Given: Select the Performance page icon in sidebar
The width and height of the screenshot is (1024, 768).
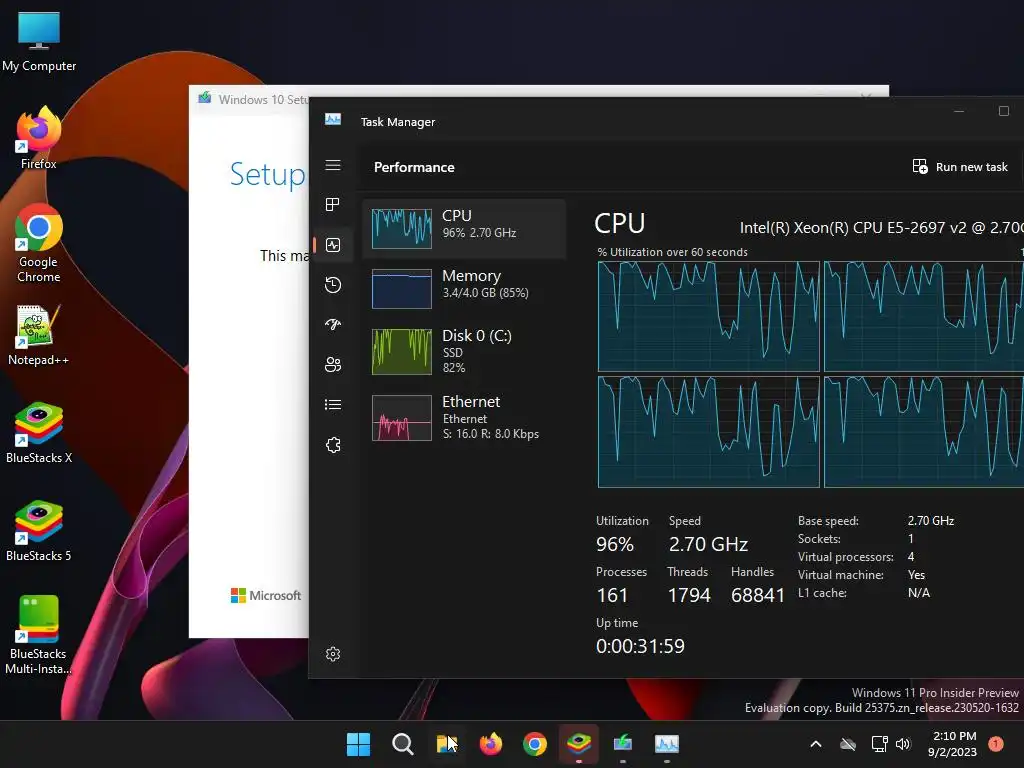Looking at the screenshot, I should [333, 245].
